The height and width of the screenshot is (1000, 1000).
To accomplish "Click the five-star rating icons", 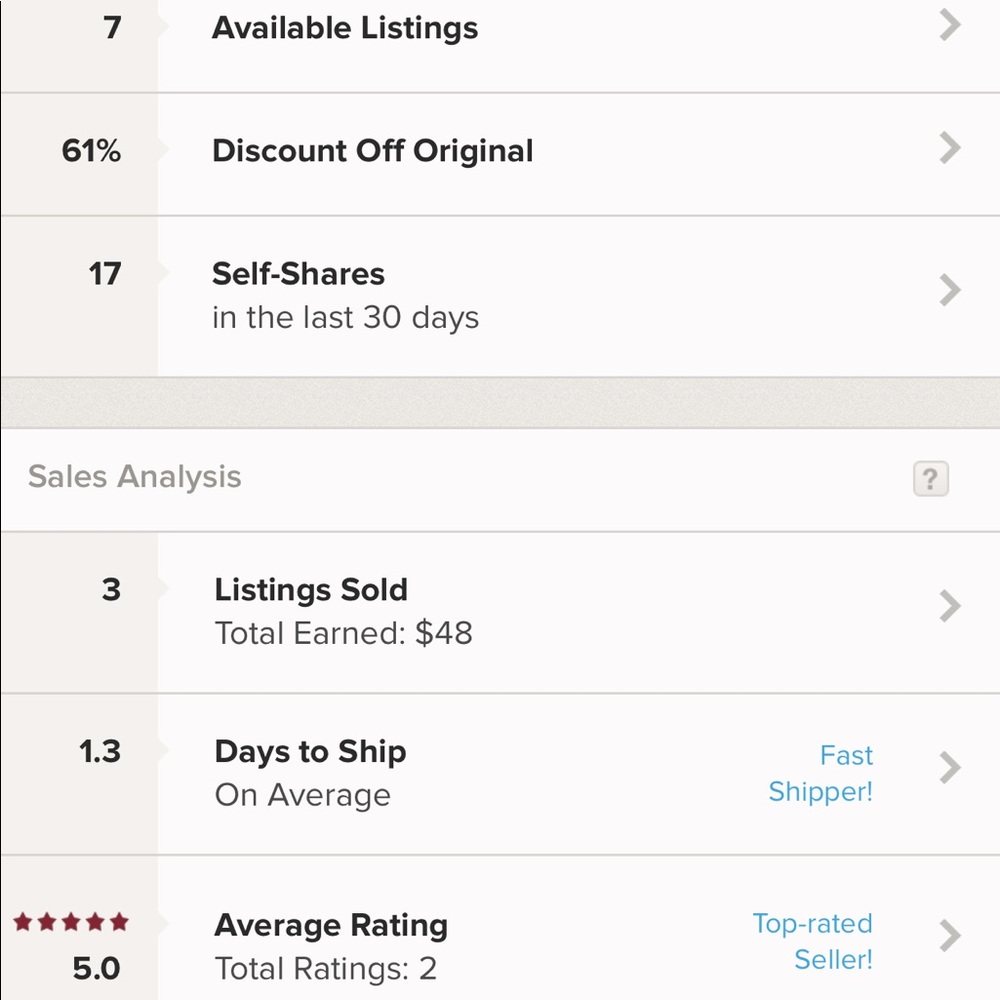I will point(71,922).
